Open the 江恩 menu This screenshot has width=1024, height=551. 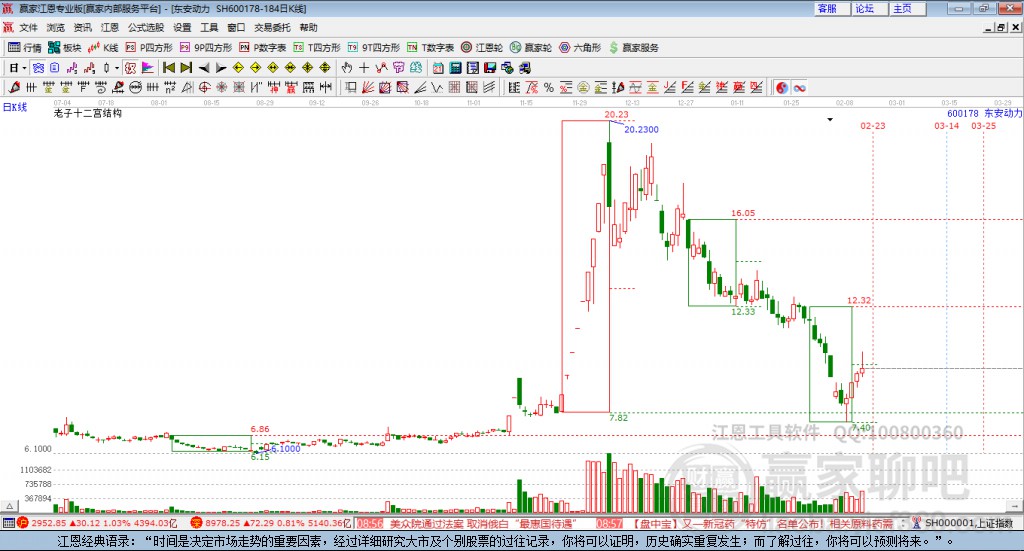[110, 27]
